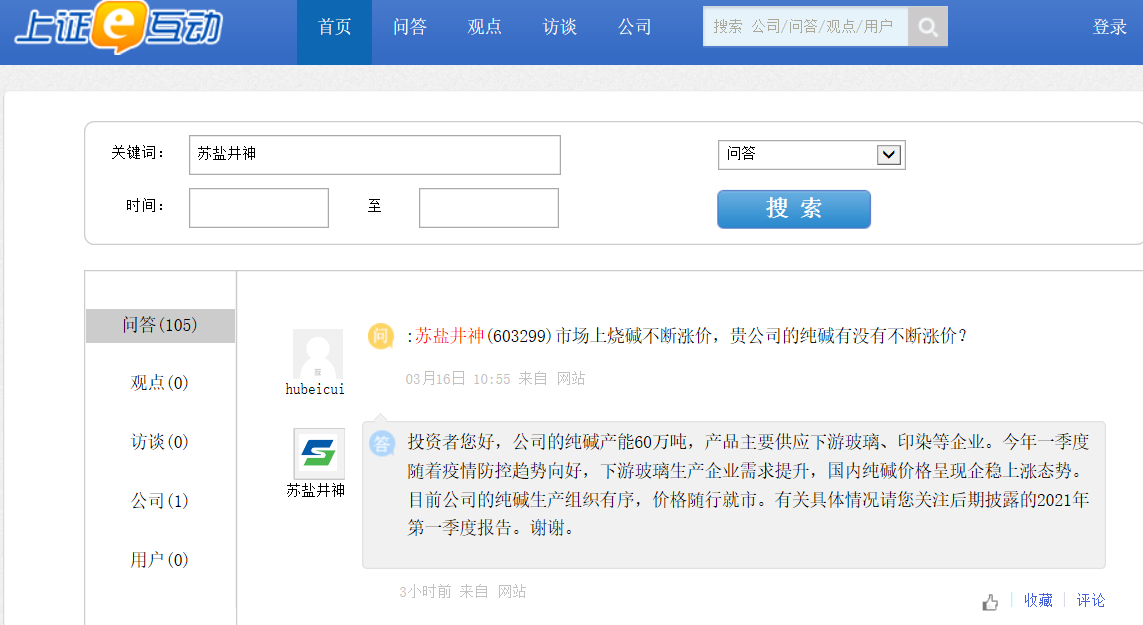This screenshot has width=1143, height=625.
Task: Click the orange 问 question badge icon
Action: tap(381, 336)
